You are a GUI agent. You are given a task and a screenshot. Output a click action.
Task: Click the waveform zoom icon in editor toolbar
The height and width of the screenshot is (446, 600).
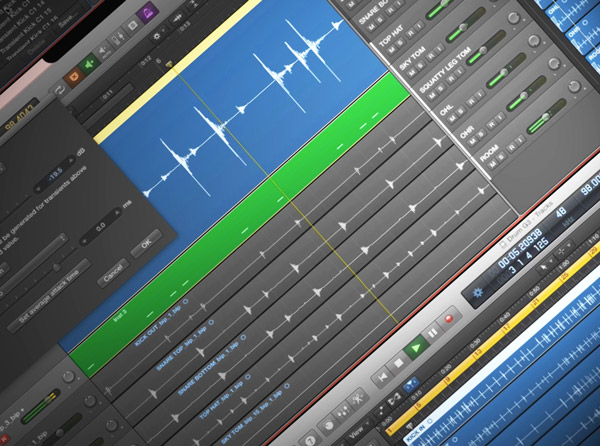point(177,19)
